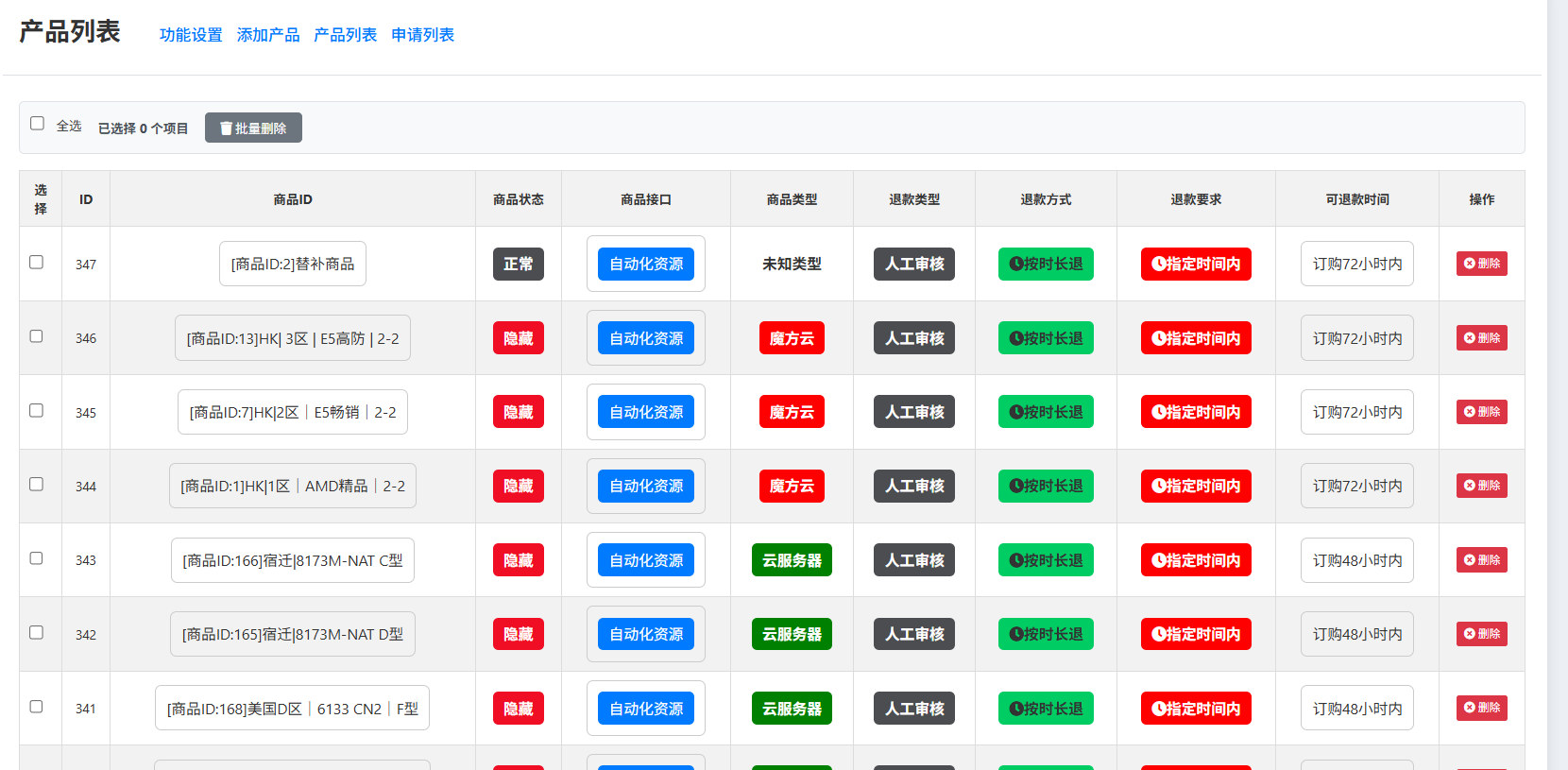Click product name [商品ID:2]替补商品
The width and height of the screenshot is (1568, 770).
pyautogui.click(x=293, y=264)
